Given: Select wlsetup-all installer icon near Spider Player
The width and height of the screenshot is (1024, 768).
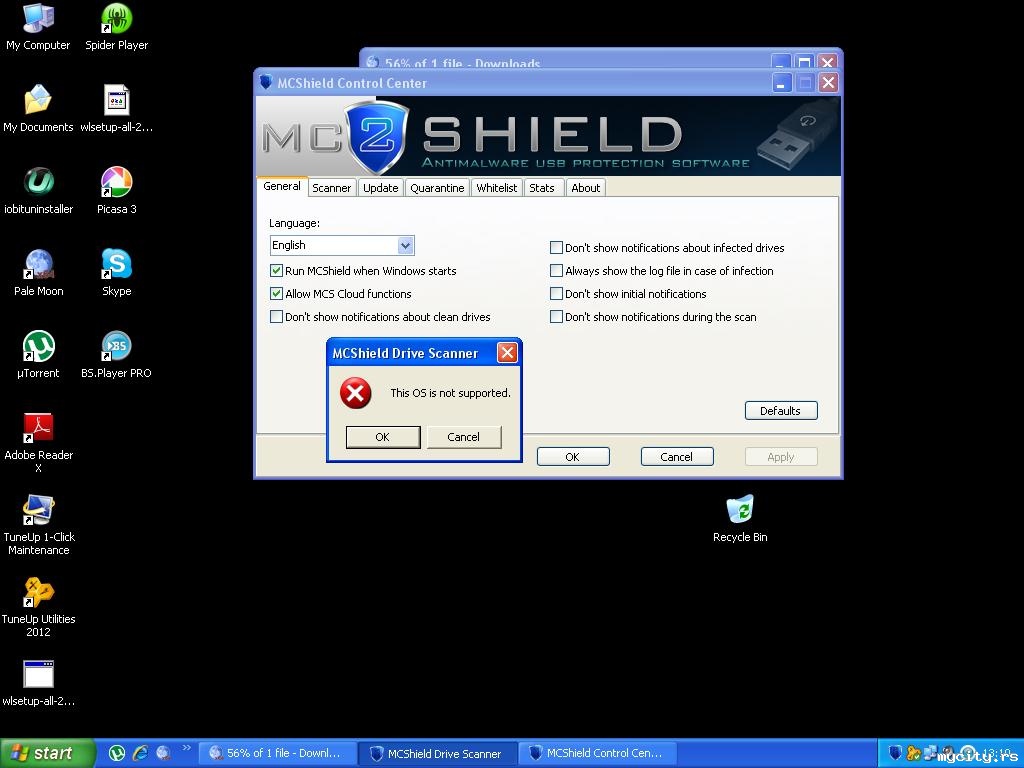Looking at the screenshot, I should click(116, 108).
